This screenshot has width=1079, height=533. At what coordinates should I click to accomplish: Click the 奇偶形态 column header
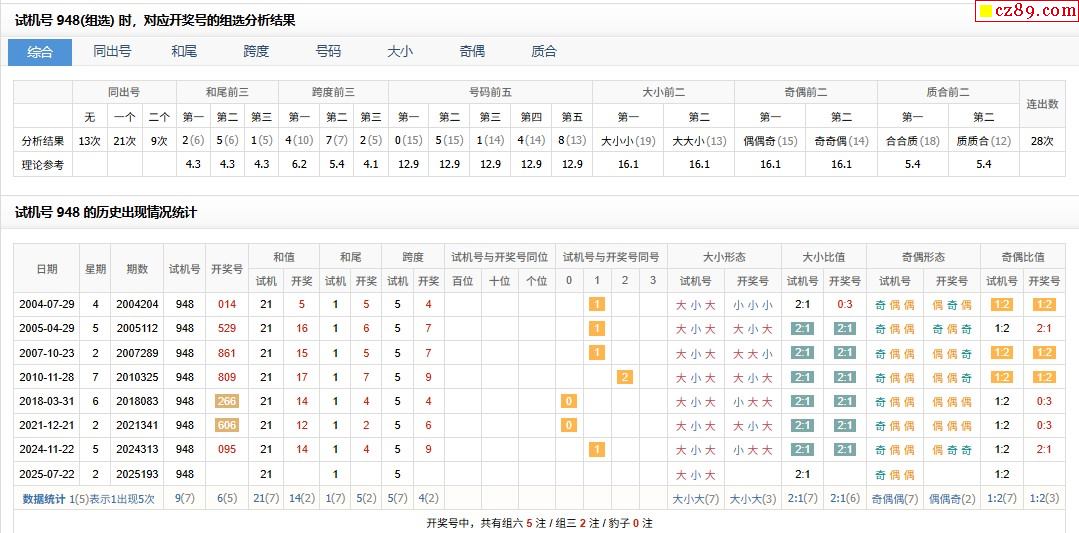pyautogui.click(x=923, y=257)
